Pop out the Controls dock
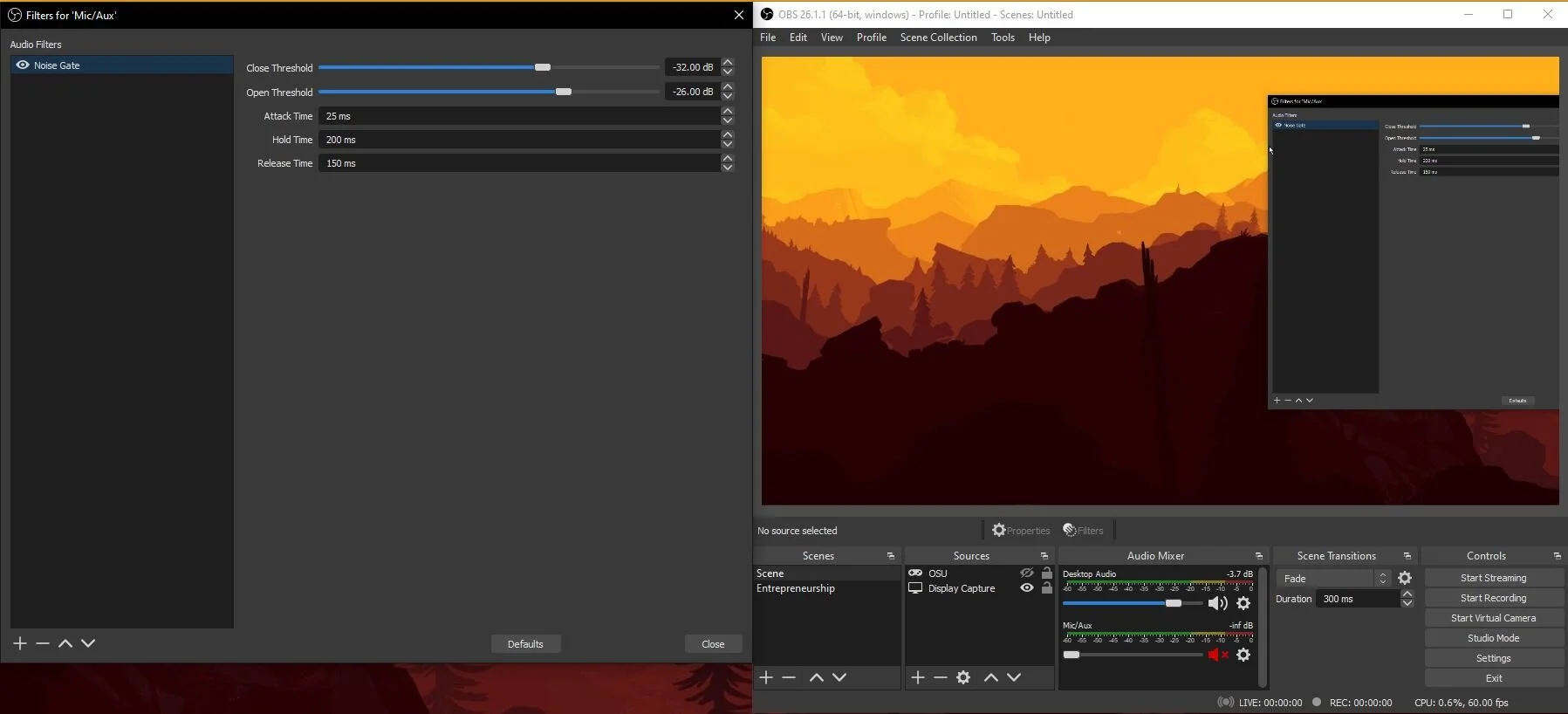1568x714 pixels. click(x=1558, y=556)
